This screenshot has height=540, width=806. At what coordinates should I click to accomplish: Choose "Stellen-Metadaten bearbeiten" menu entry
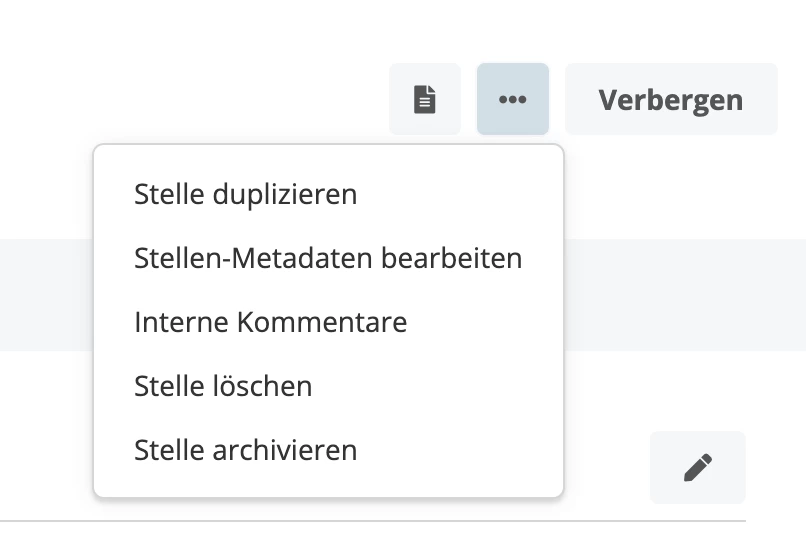[328, 258]
